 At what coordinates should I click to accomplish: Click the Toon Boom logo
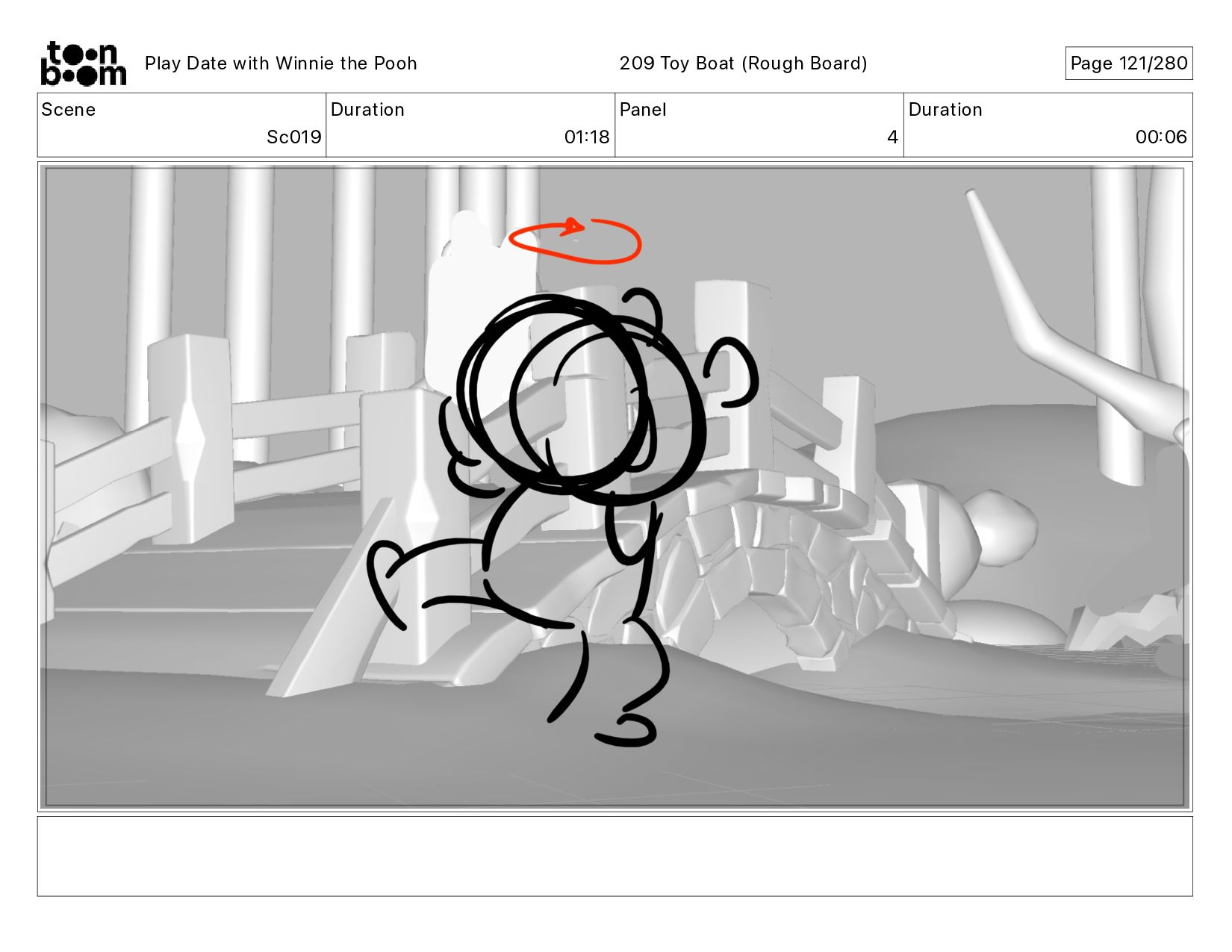point(83,63)
